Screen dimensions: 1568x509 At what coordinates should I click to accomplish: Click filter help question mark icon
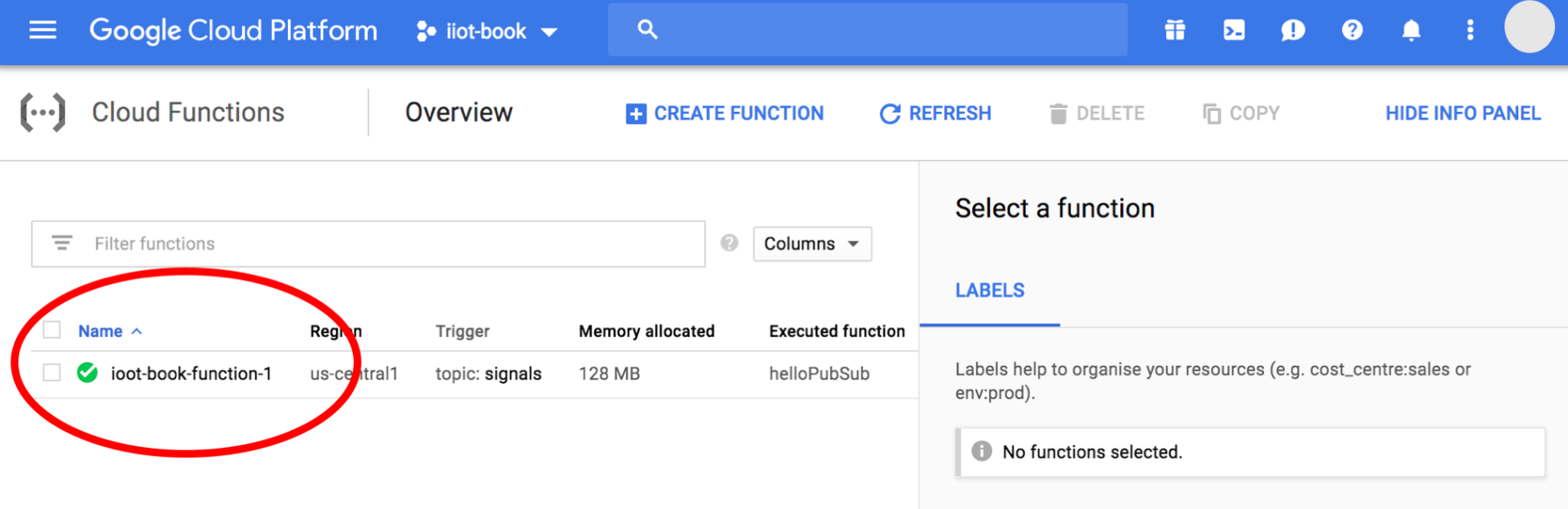click(729, 243)
